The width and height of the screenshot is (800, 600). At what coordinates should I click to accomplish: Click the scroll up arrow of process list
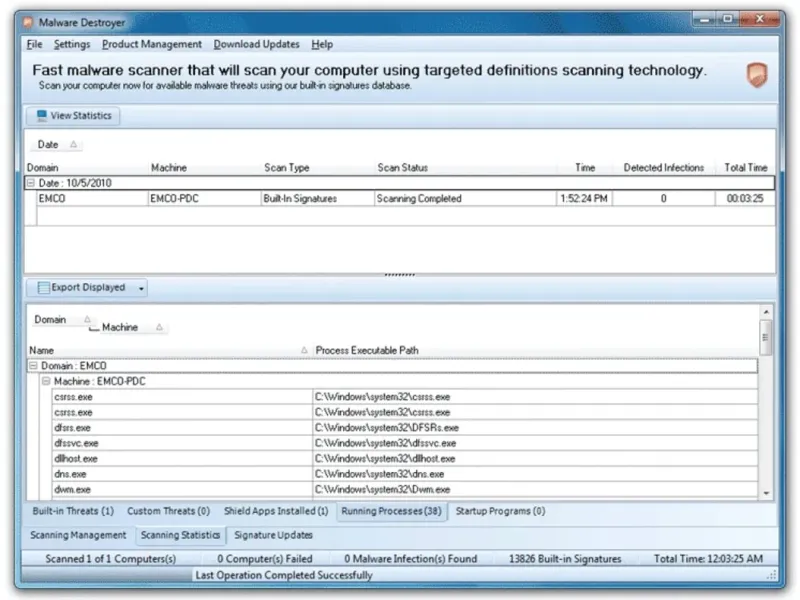(766, 311)
